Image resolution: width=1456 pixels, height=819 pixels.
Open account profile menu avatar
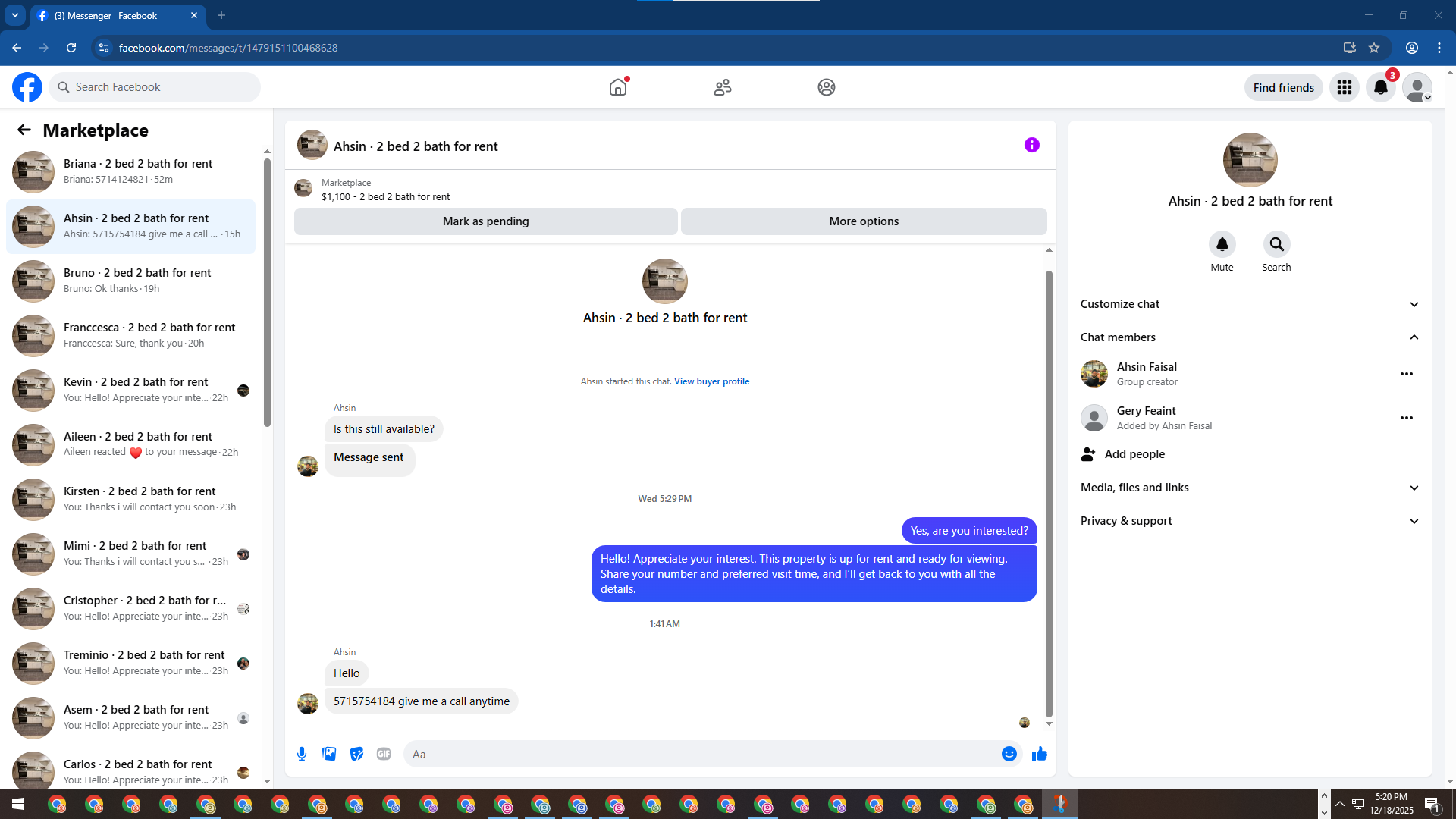[x=1417, y=87]
